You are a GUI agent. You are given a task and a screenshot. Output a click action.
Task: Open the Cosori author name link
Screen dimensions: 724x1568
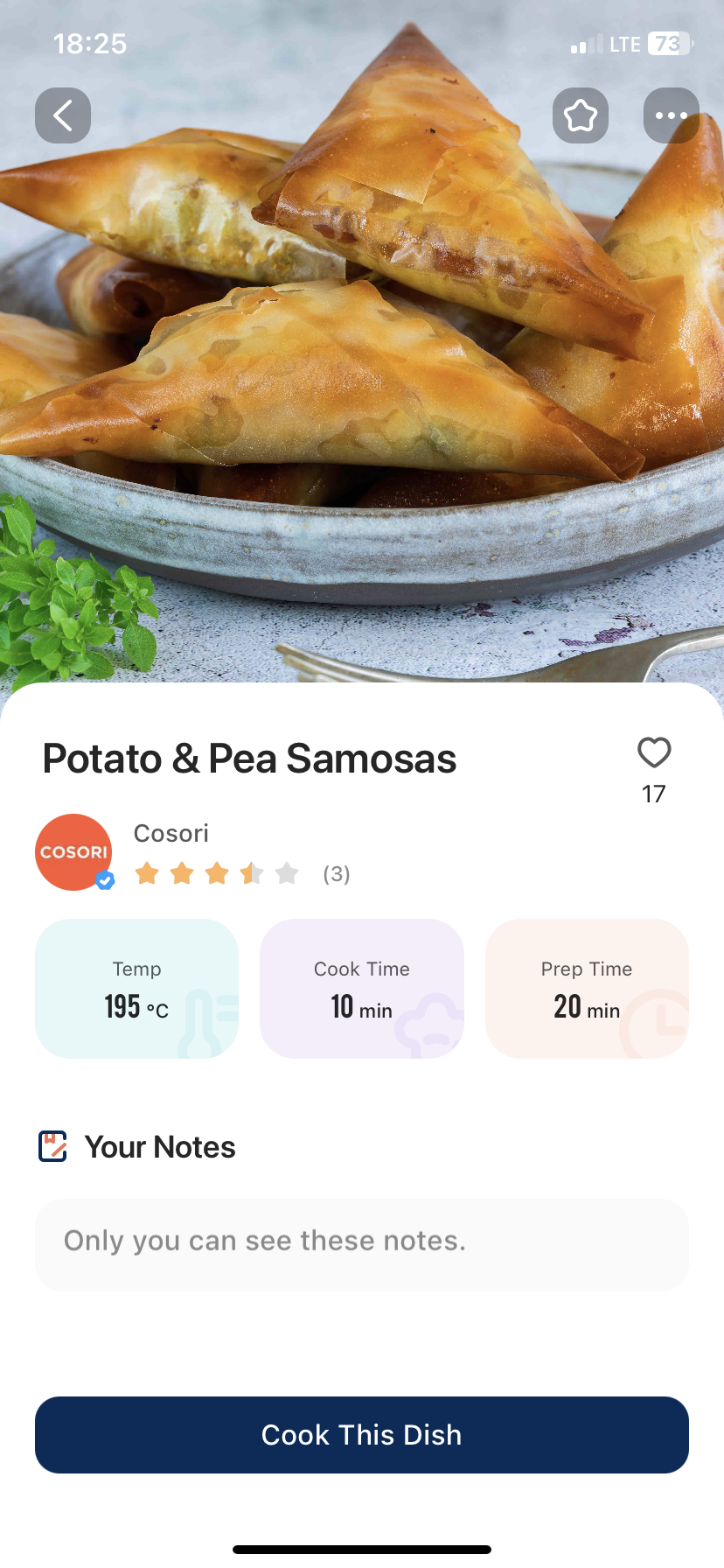click(x=171, y=833)
